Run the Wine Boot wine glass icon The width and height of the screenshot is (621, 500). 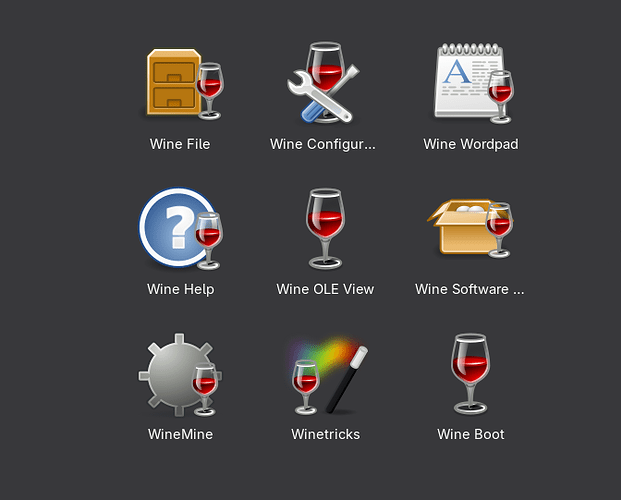click(470, 374)
